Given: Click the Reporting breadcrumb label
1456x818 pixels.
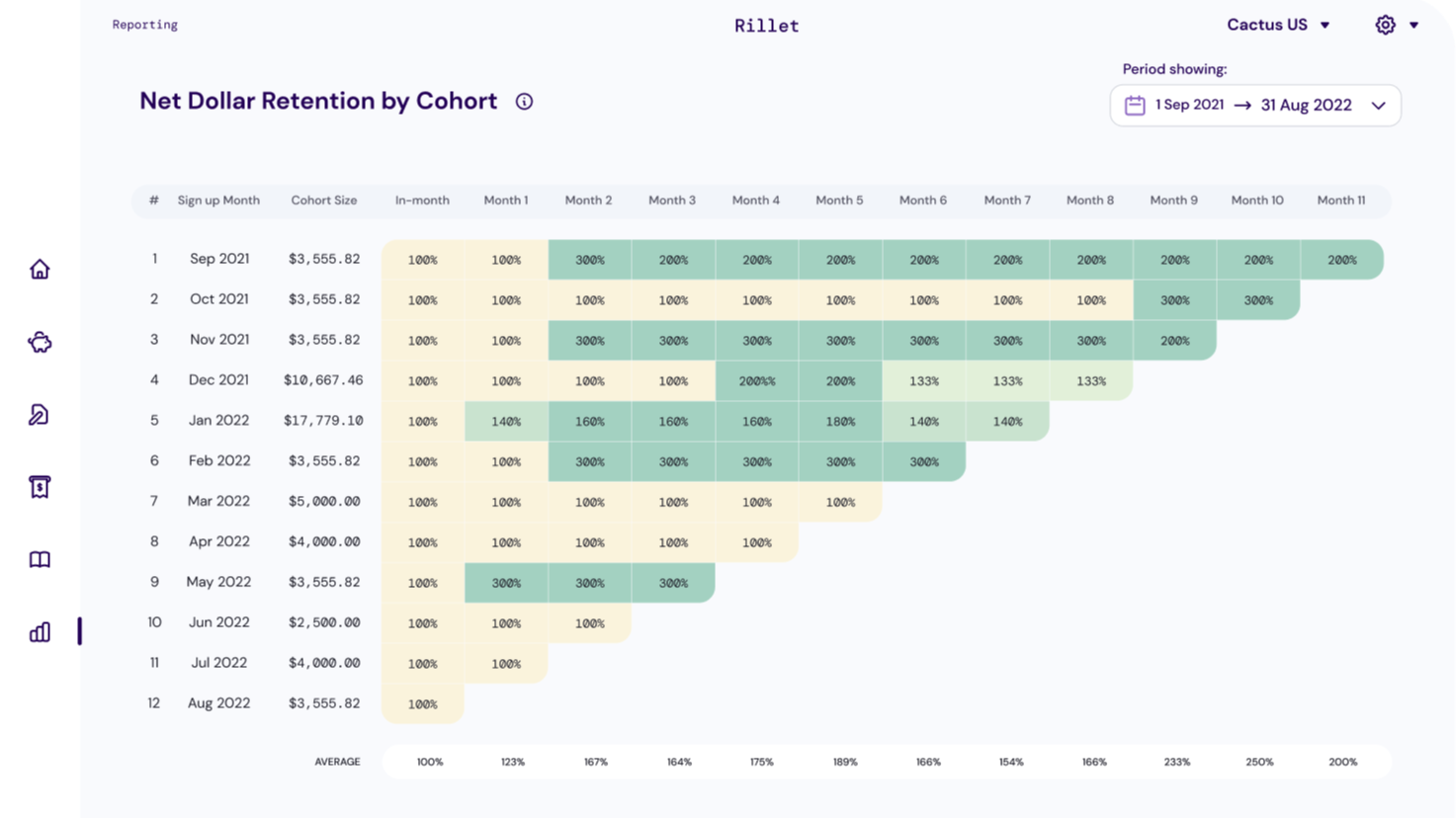Looking at the screenshot, I should [144, 25].
